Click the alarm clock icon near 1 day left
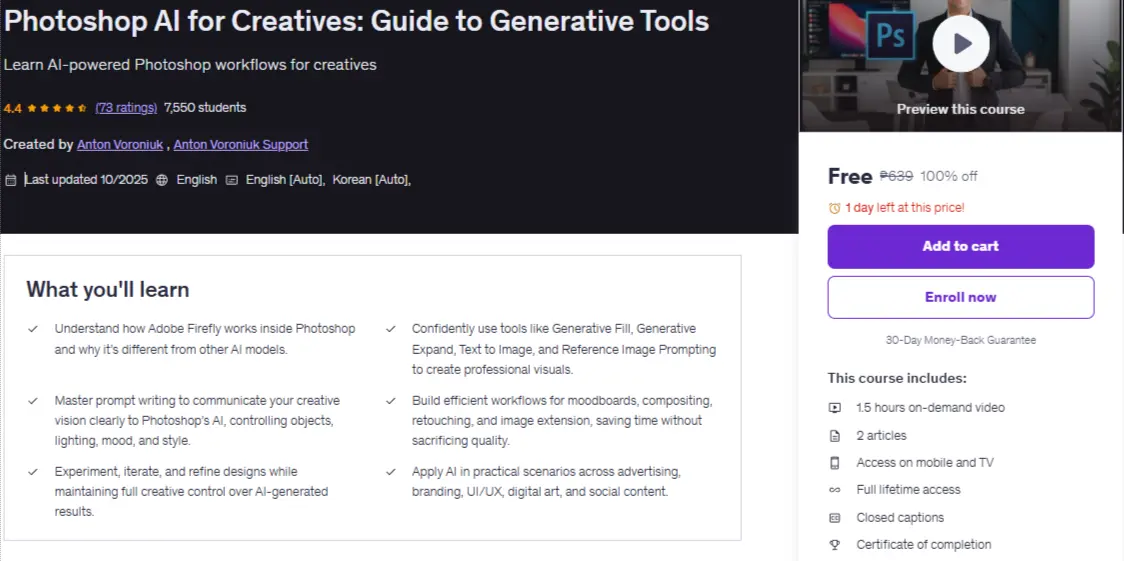1124x561 pixels. pos(834,208)
